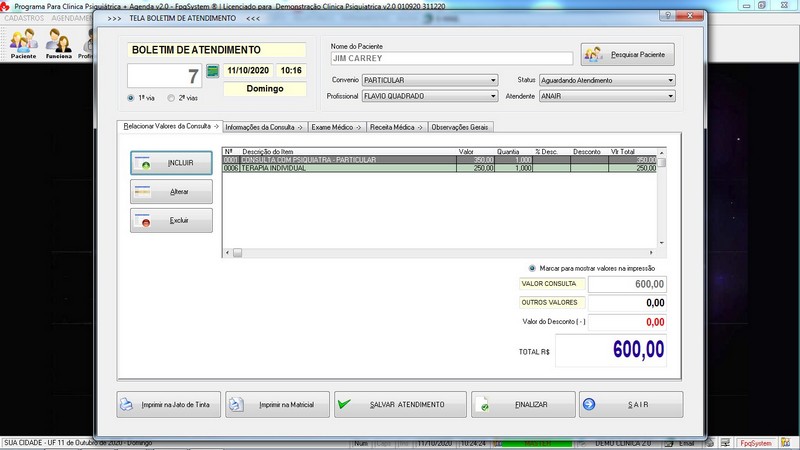The height and width of the screenshot is (450, 800).
Task: Click the FINALIZAR button
Action: tap(523, 404)
